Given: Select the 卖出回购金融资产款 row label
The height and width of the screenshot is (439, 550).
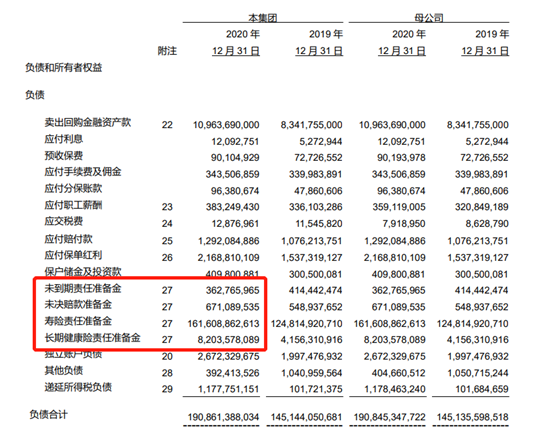Looking at the screenshot, I should click(x=88, y=122).
